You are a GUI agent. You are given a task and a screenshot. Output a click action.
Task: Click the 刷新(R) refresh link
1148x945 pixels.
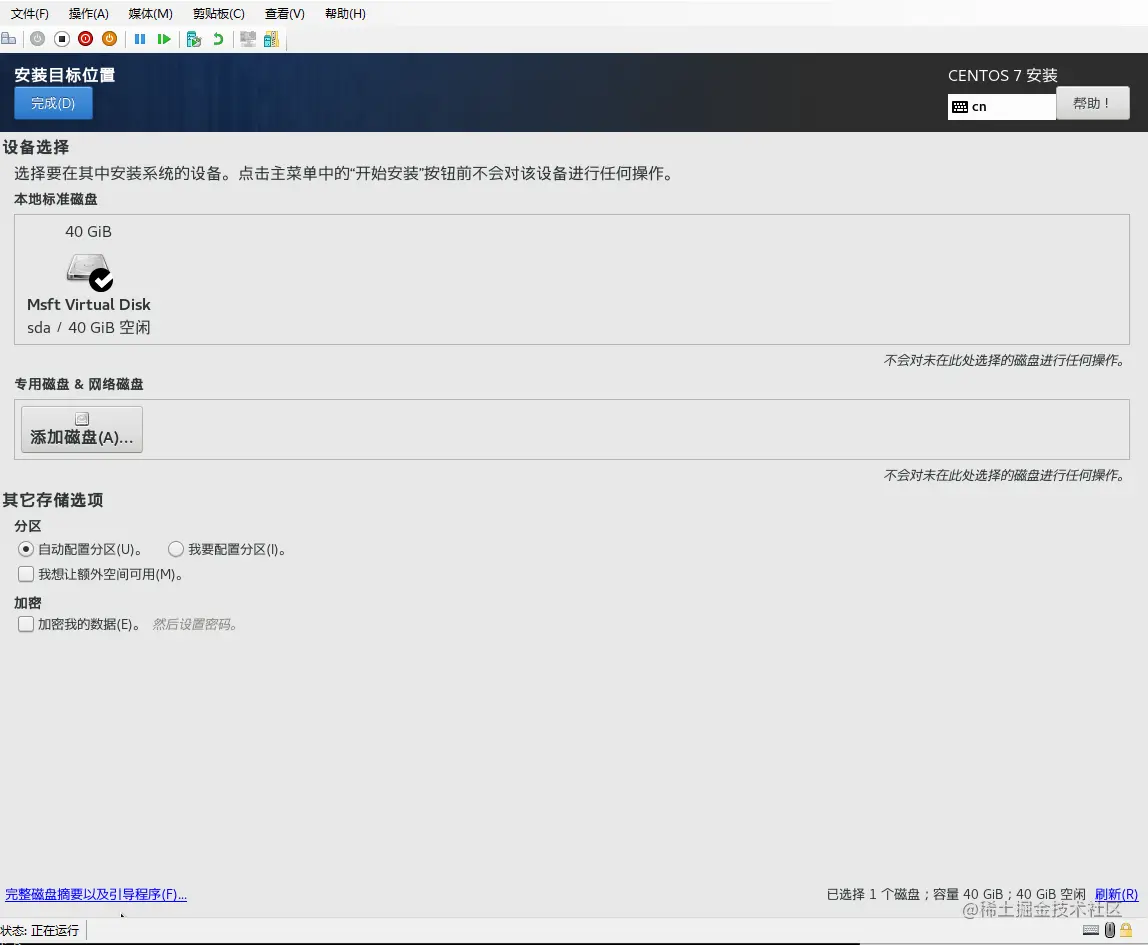1117,894
